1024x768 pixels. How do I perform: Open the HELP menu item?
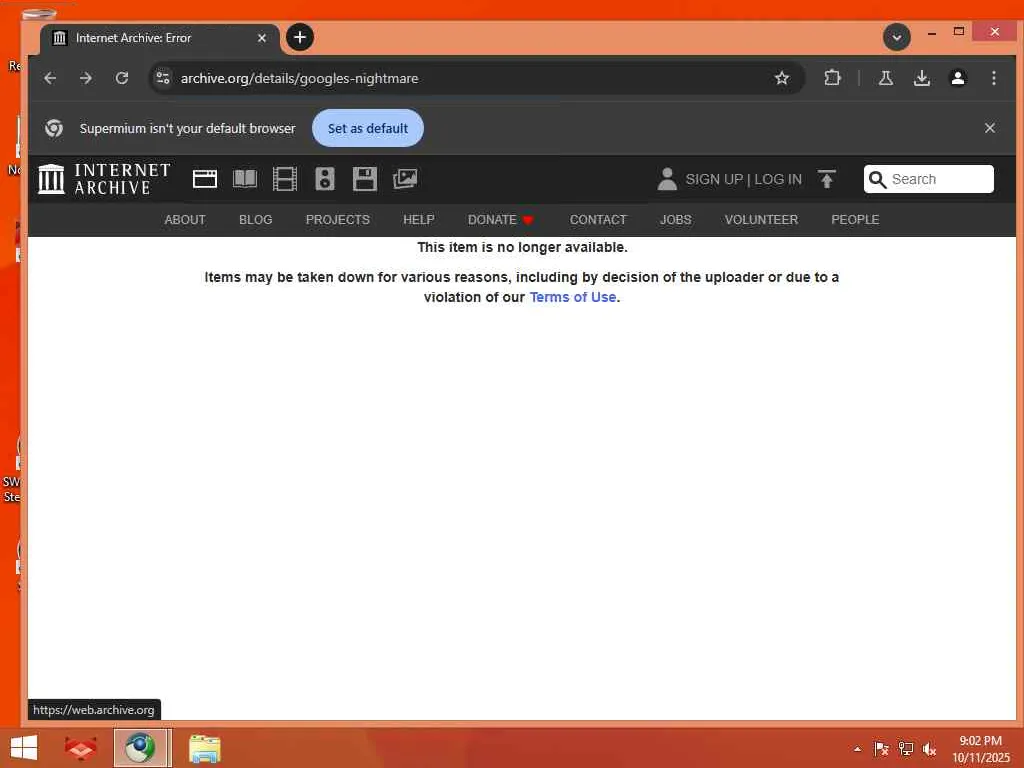point(419,220)
